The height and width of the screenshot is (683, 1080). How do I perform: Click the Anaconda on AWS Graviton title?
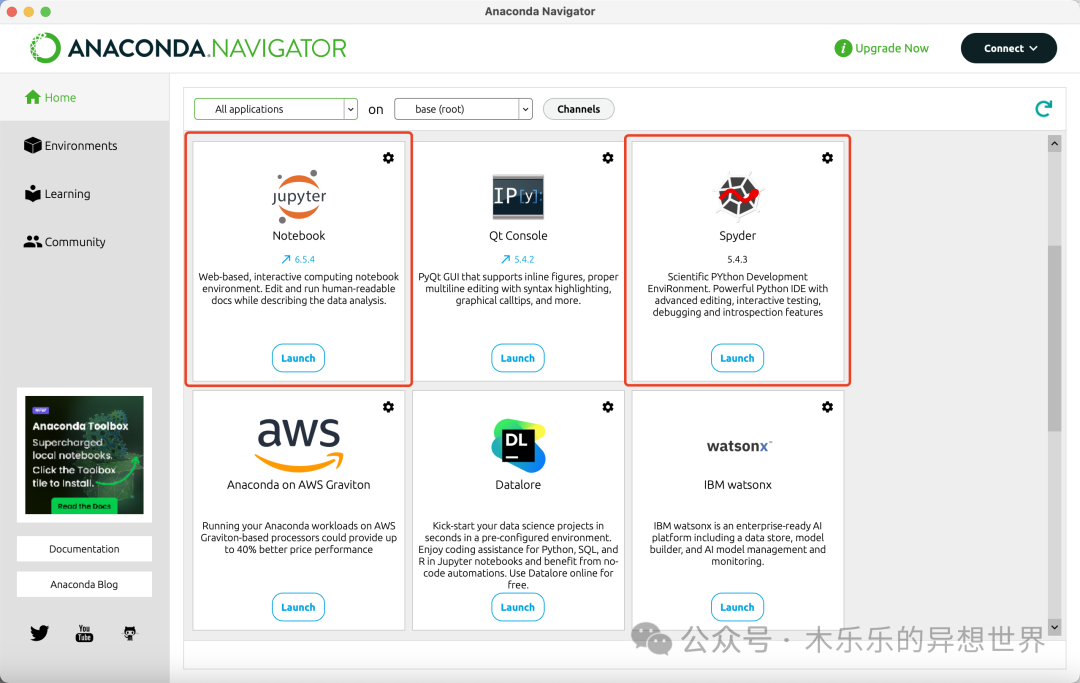pyautogui.click(x=298, y=485)
